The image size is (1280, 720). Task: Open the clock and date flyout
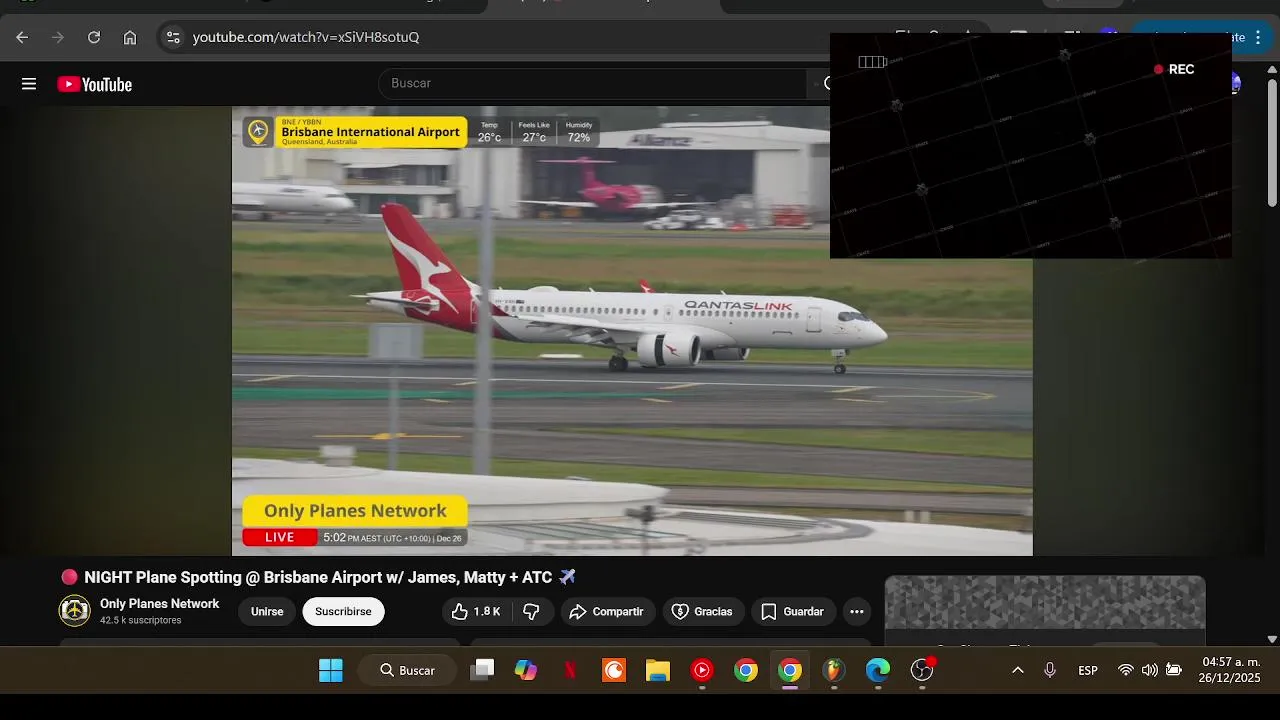1230,670
